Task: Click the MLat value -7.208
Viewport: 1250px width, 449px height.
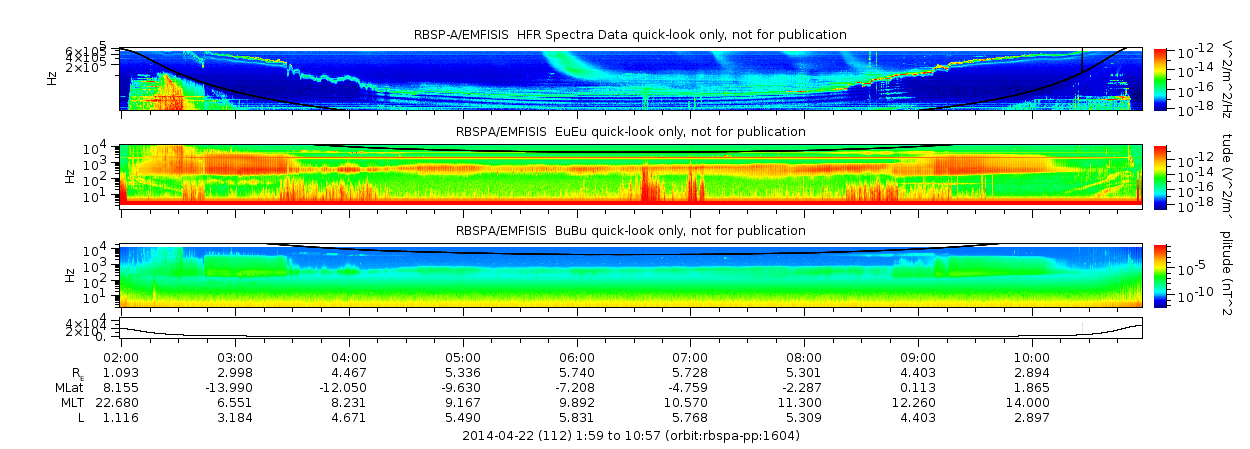Action: tap(577, 387)
